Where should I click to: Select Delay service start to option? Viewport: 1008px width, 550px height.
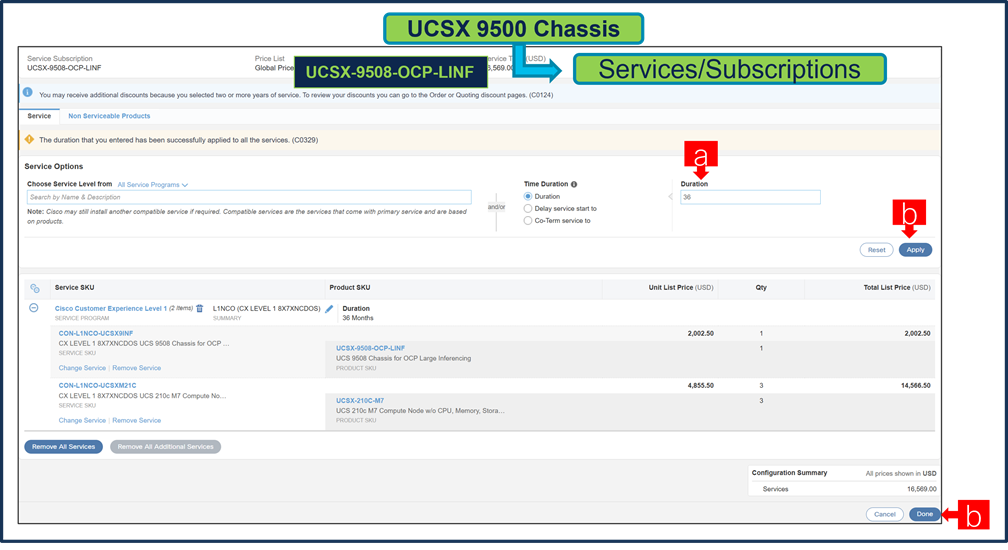tap(528, 209)
